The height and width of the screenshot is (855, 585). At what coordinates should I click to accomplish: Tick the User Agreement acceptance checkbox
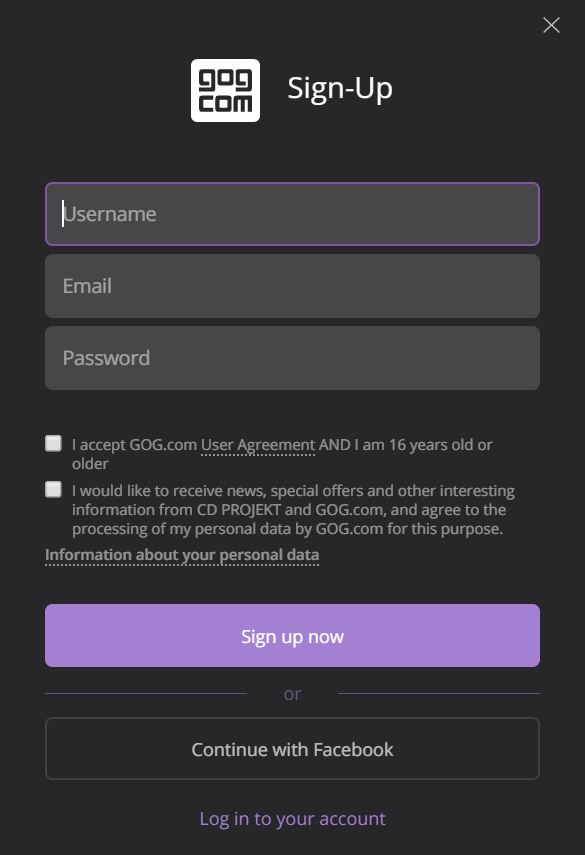coord(53,443)
